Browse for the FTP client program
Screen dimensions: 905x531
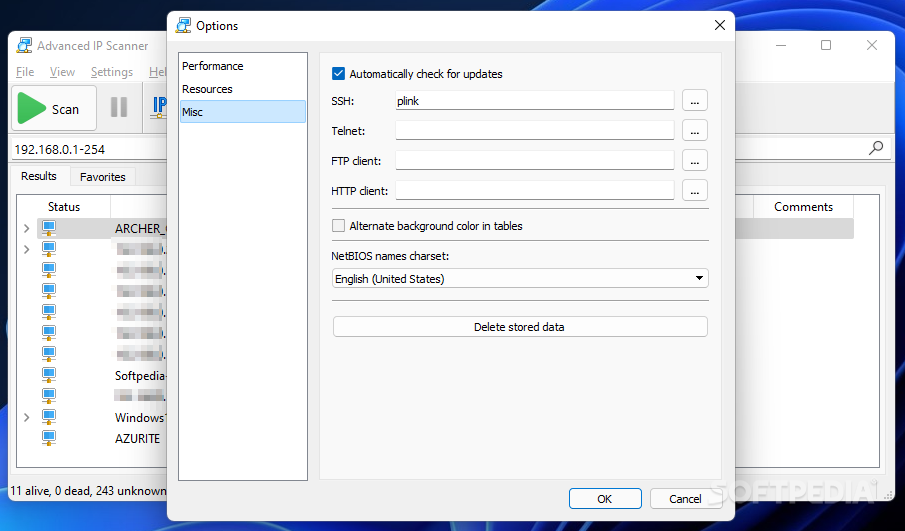[695, 160]
